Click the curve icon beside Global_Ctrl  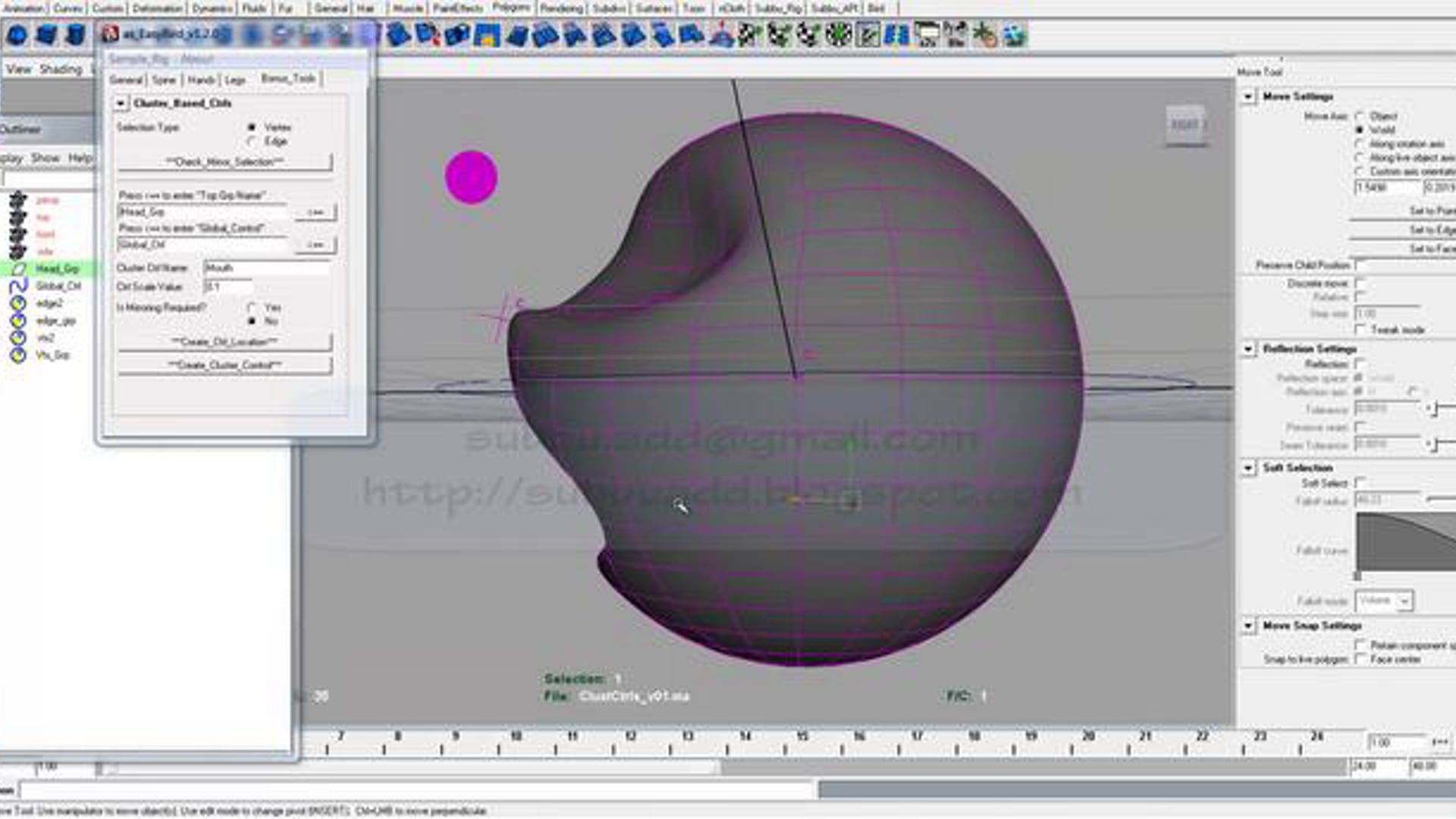[18, 286]
